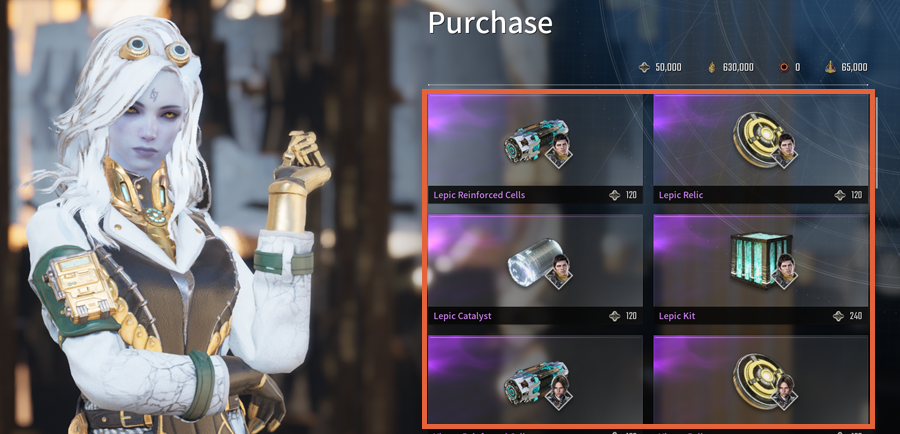Click the 50,000 currency icon
Viewport: 900px width, 434px height.
(645, 67)
